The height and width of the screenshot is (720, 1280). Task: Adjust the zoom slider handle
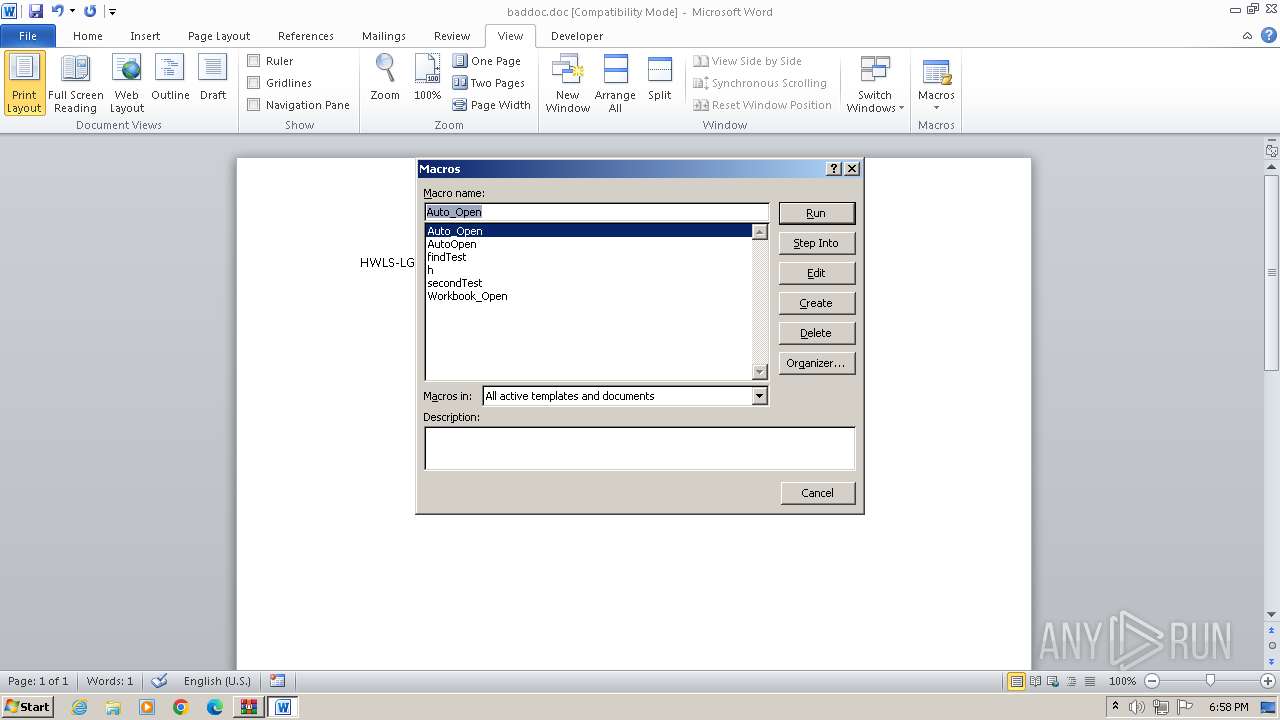(x=1210, y=681)
